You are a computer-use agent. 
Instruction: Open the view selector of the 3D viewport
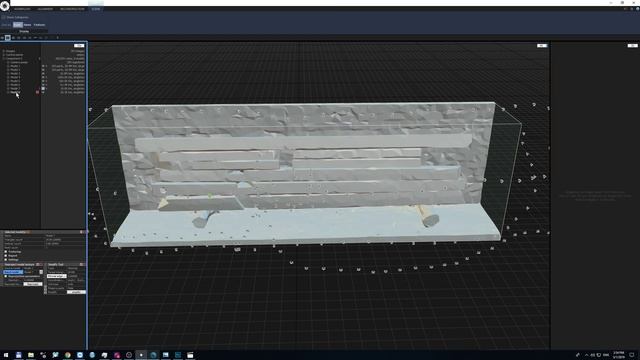pos(542,45)
